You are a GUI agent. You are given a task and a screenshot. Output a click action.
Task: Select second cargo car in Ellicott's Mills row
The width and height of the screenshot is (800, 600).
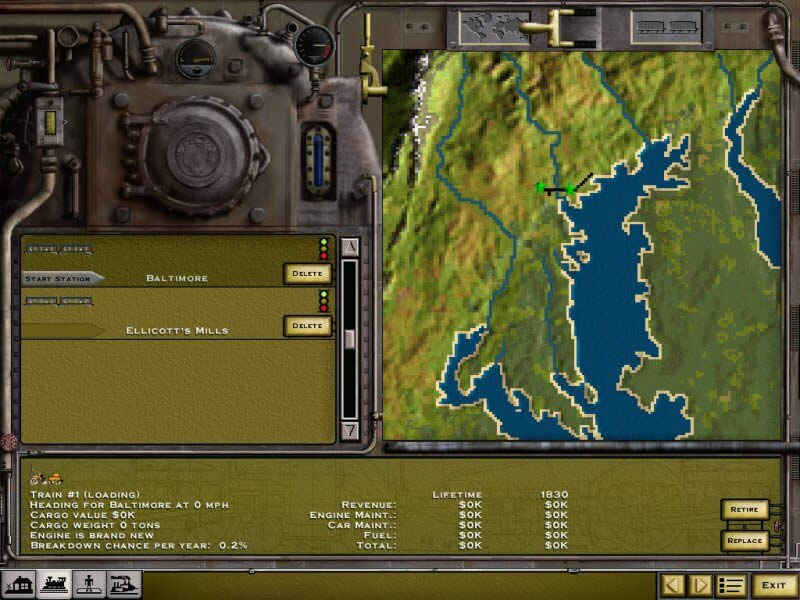[76, 301]
